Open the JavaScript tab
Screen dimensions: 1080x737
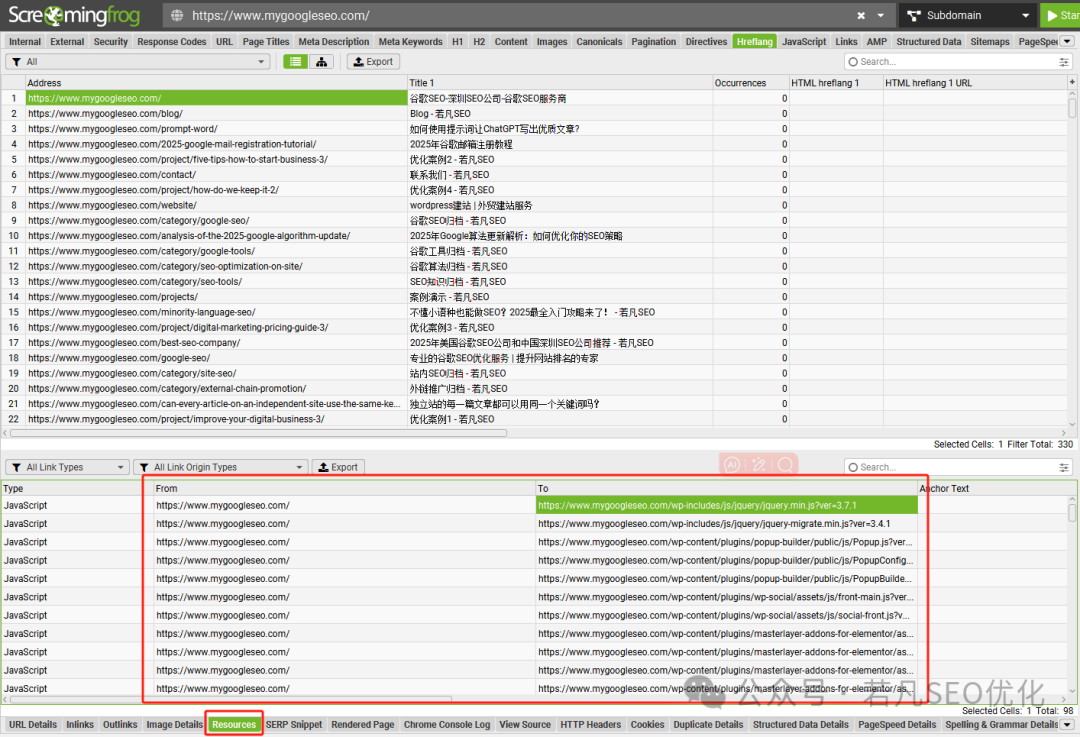(x=804, y=41)
